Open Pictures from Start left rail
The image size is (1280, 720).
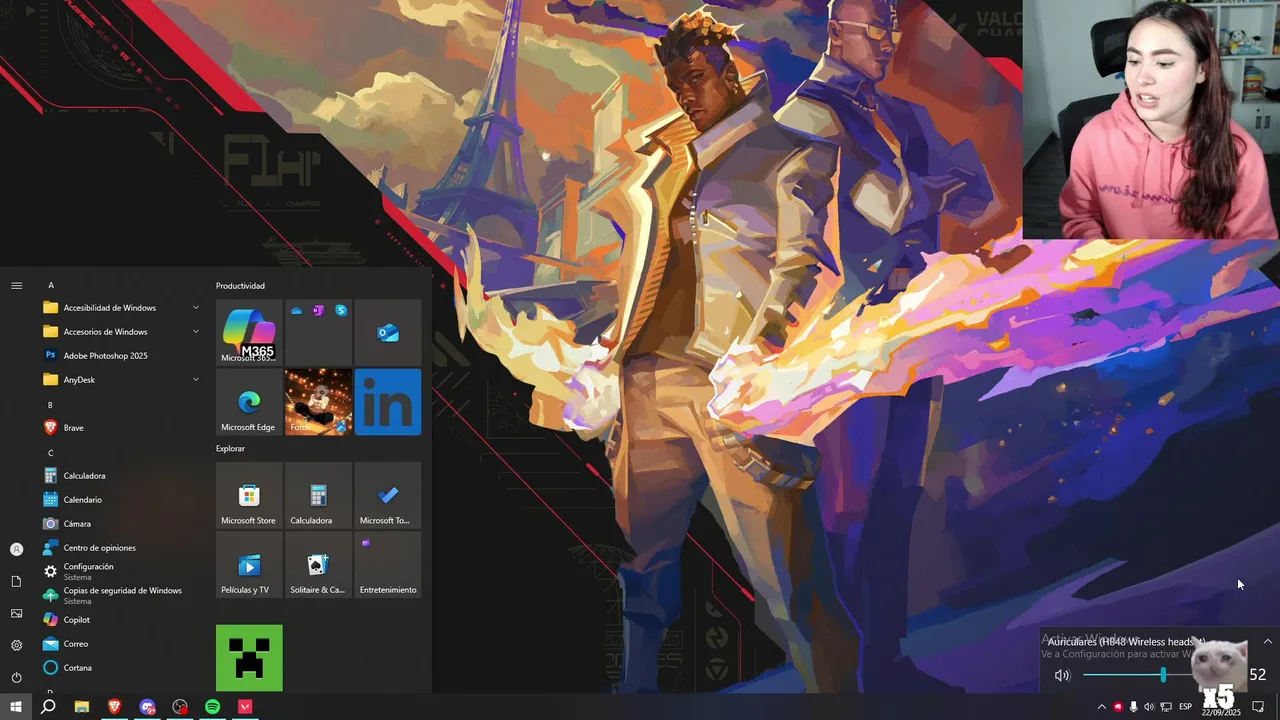click(16, 613)
